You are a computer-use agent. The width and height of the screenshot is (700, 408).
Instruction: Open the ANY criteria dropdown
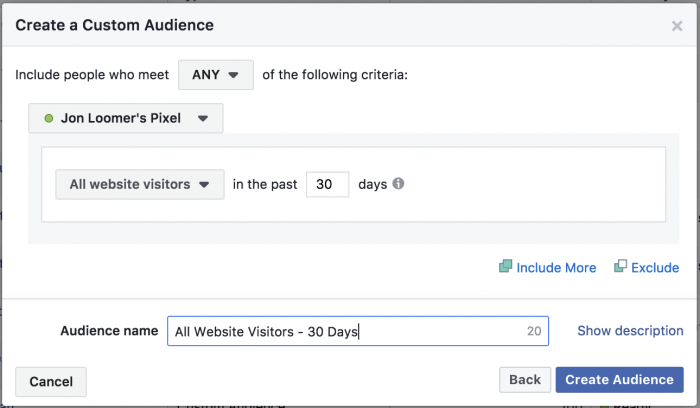[x=215, y=74]
